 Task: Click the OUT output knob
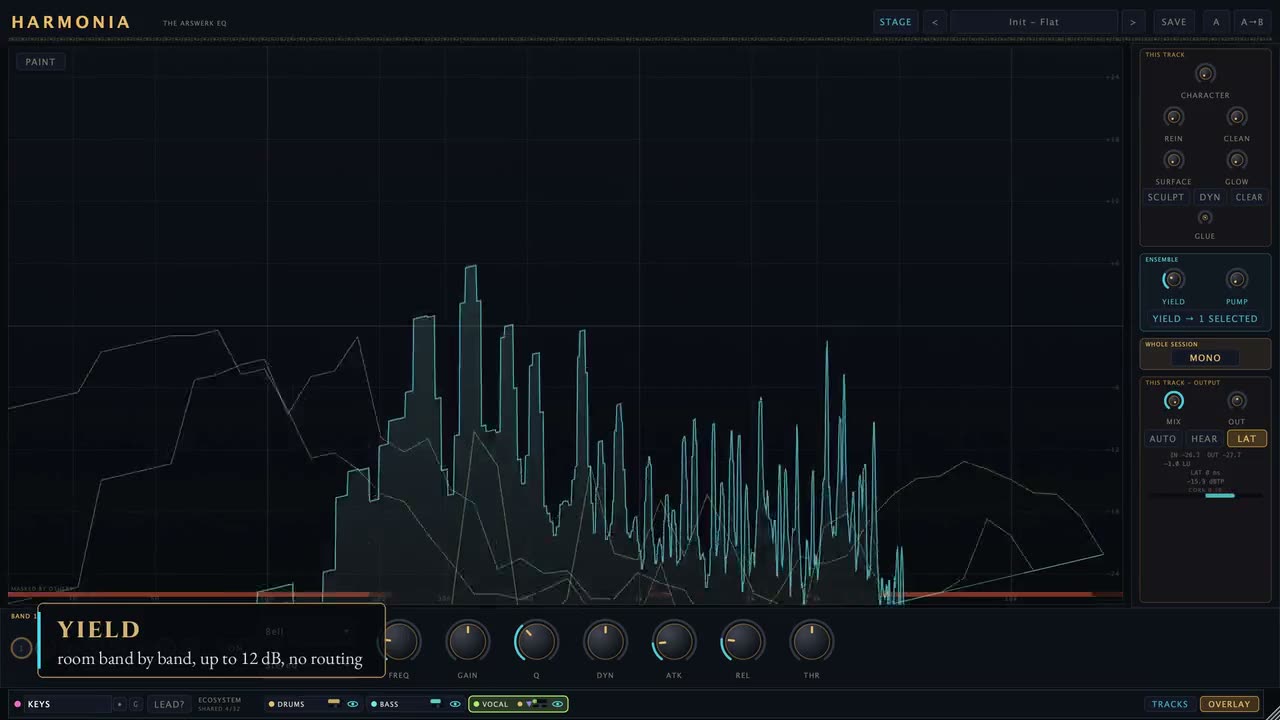(x=1237, y=401)
